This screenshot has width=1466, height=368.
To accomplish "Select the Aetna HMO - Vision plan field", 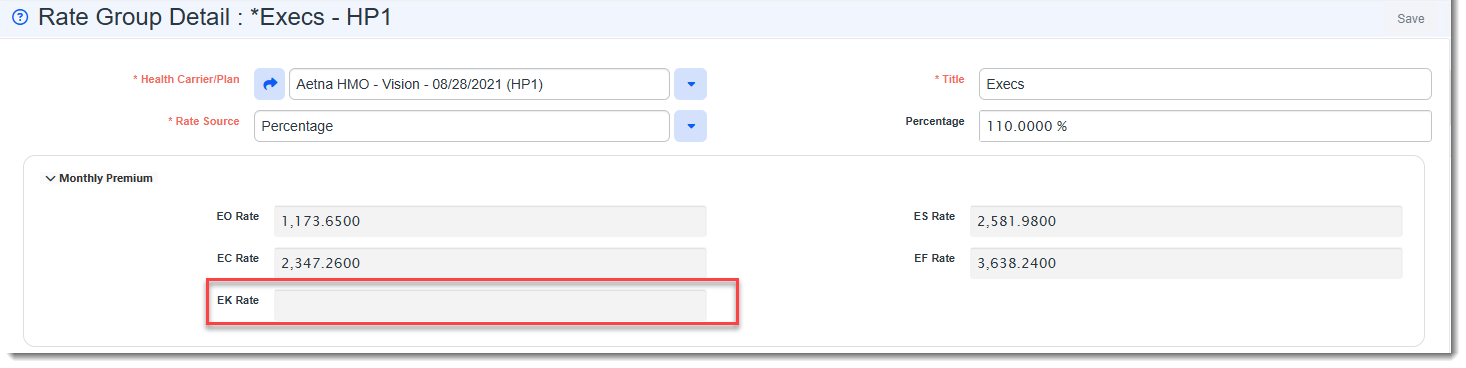I will click(x=479, y=84).
